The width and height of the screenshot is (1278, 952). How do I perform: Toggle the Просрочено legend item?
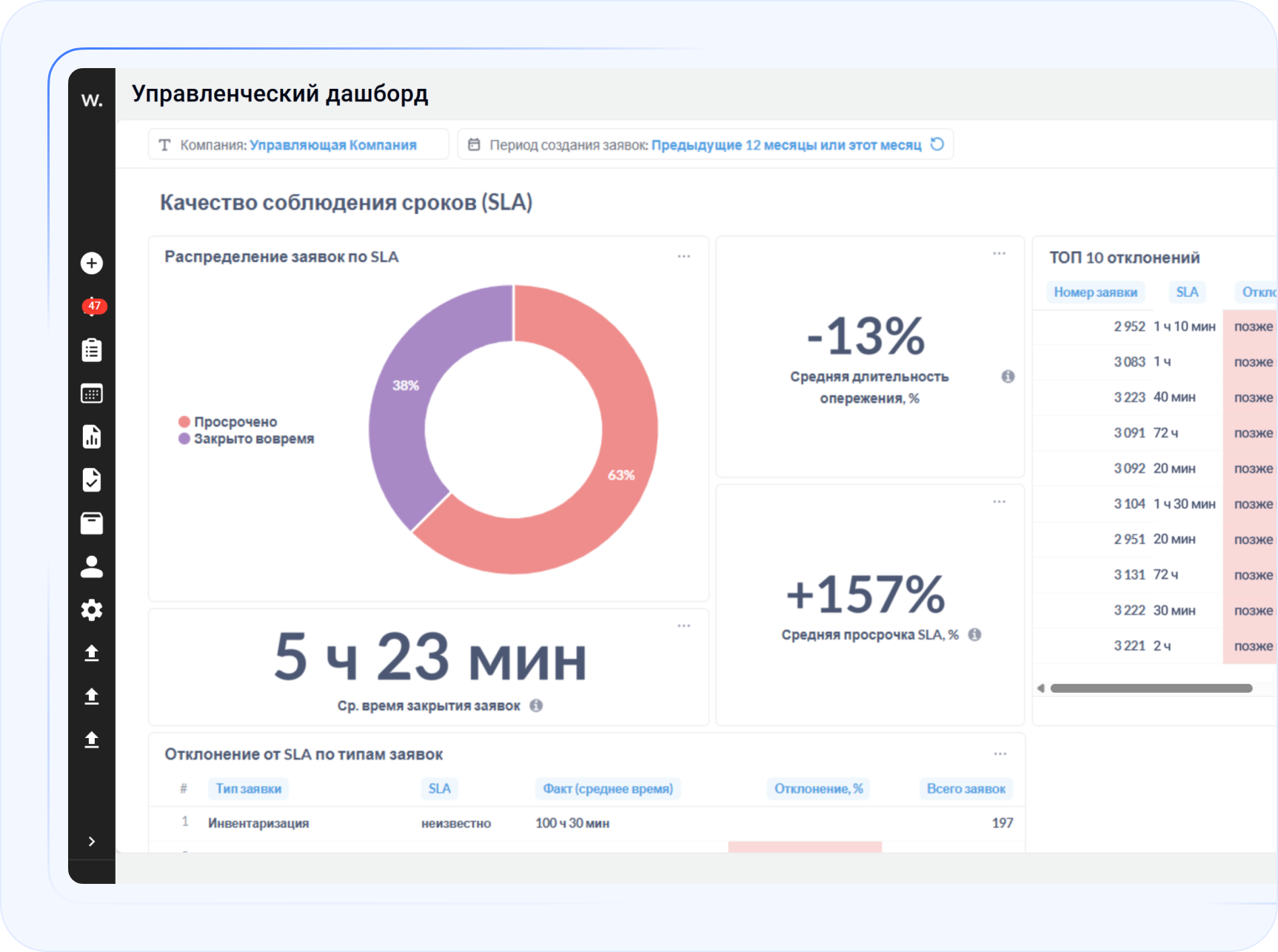pos(228,420)
